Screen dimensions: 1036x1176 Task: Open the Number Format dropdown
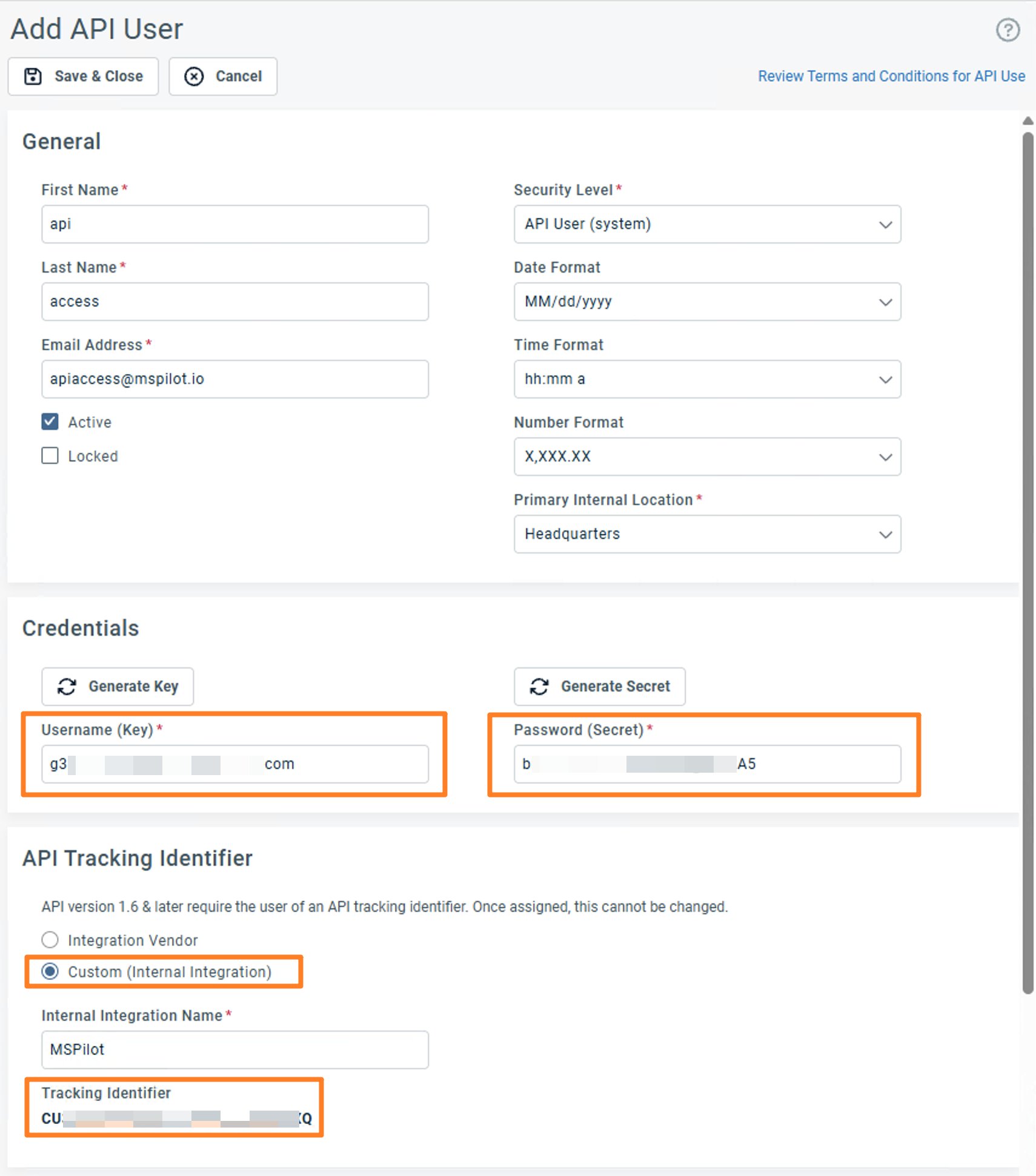coord(707,457)
